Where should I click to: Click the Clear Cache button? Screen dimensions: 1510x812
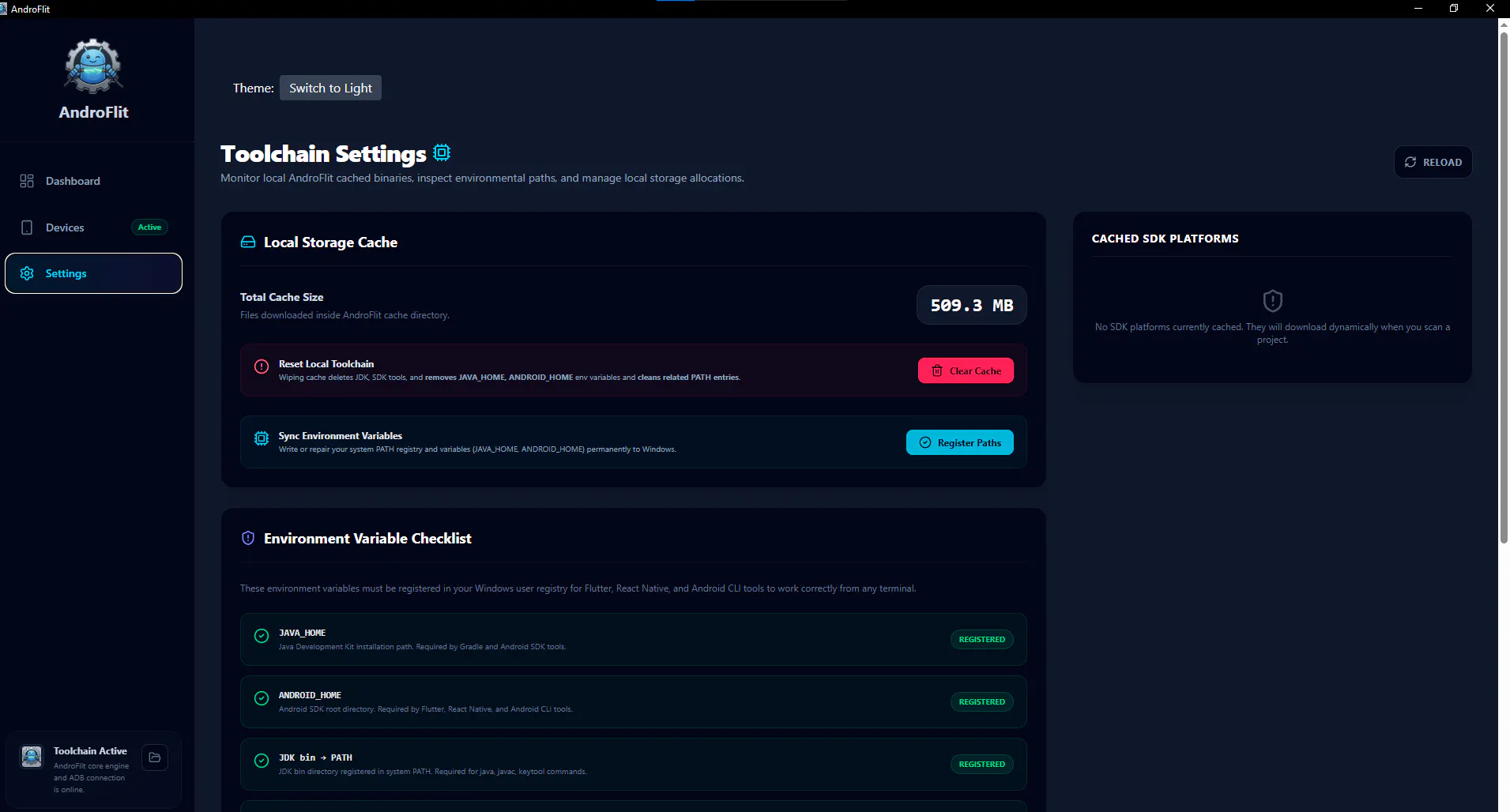(x=966, y=370)
